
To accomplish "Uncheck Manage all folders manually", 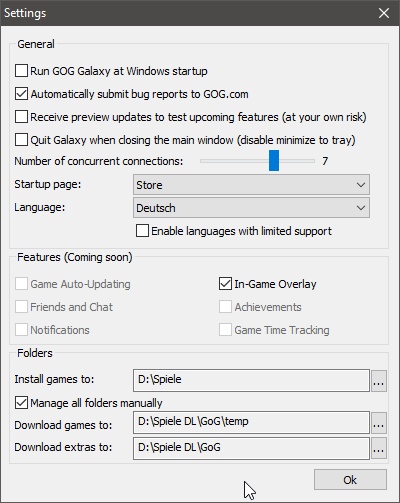I will [x=21, y=403].
